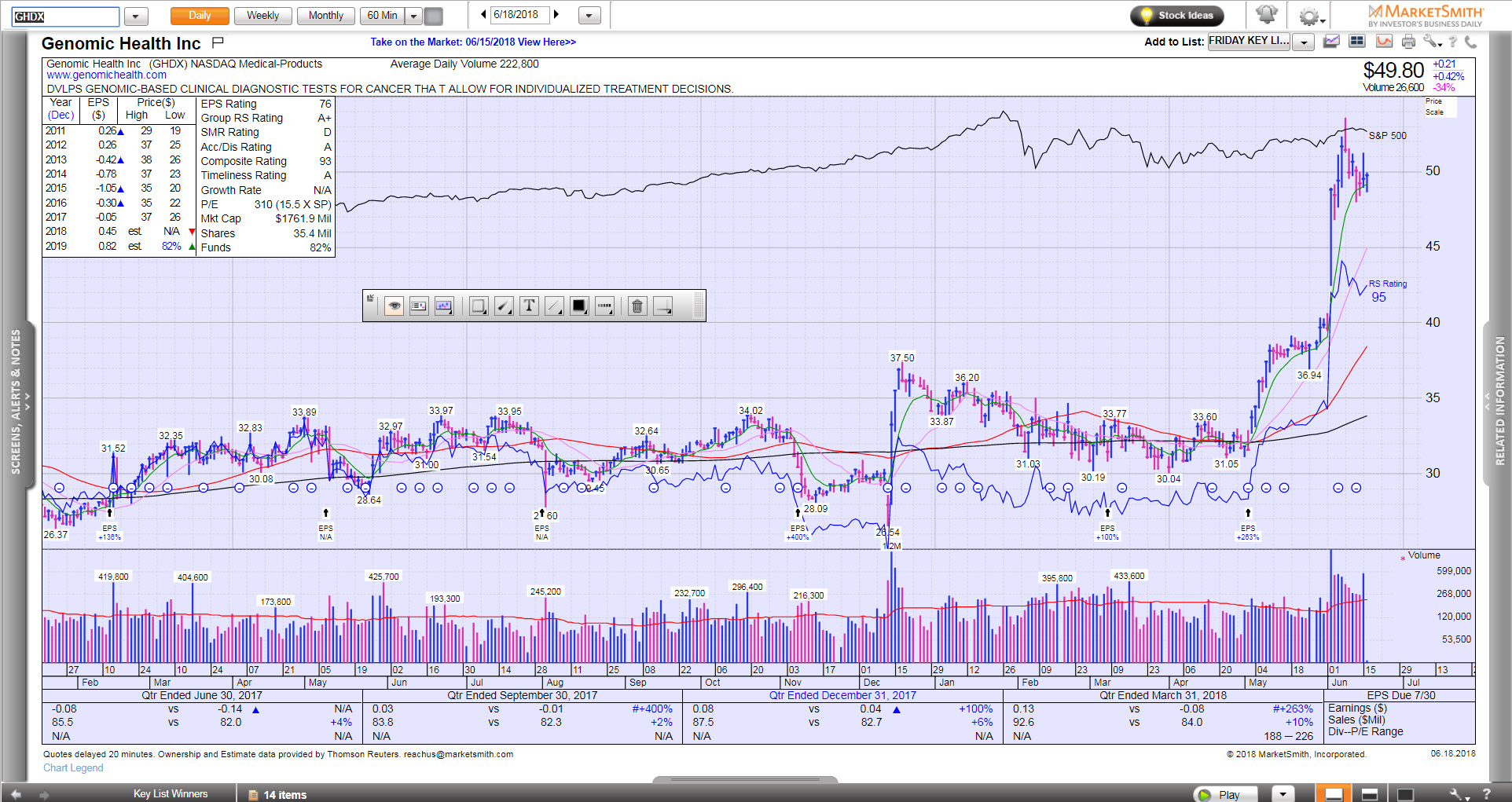Delete markups with the trash can icon
The height and width of the screenshot is (802, 1512).
click(637, 306)
